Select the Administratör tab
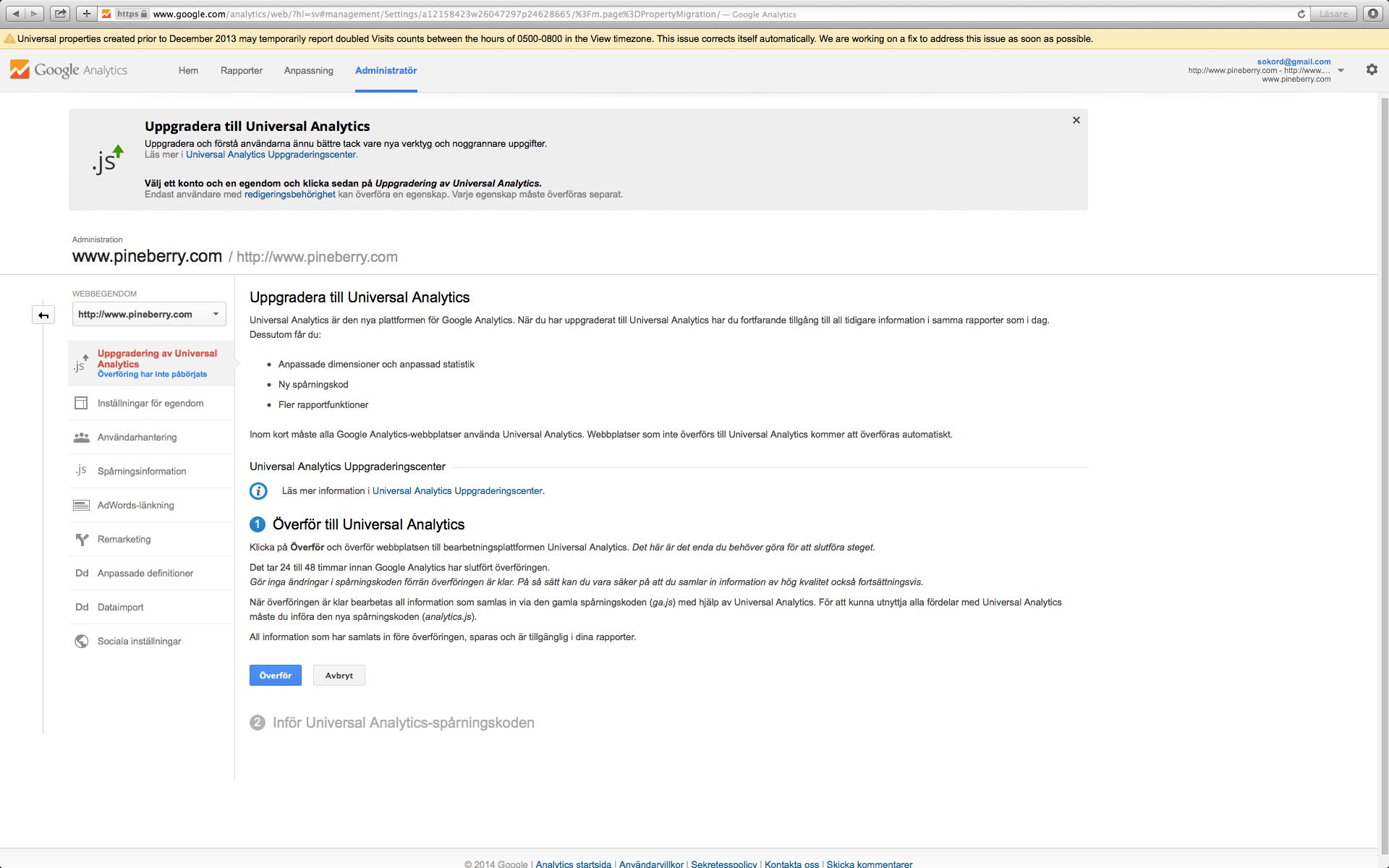The width and height of the screenshot is (1389, 868). 386,70
